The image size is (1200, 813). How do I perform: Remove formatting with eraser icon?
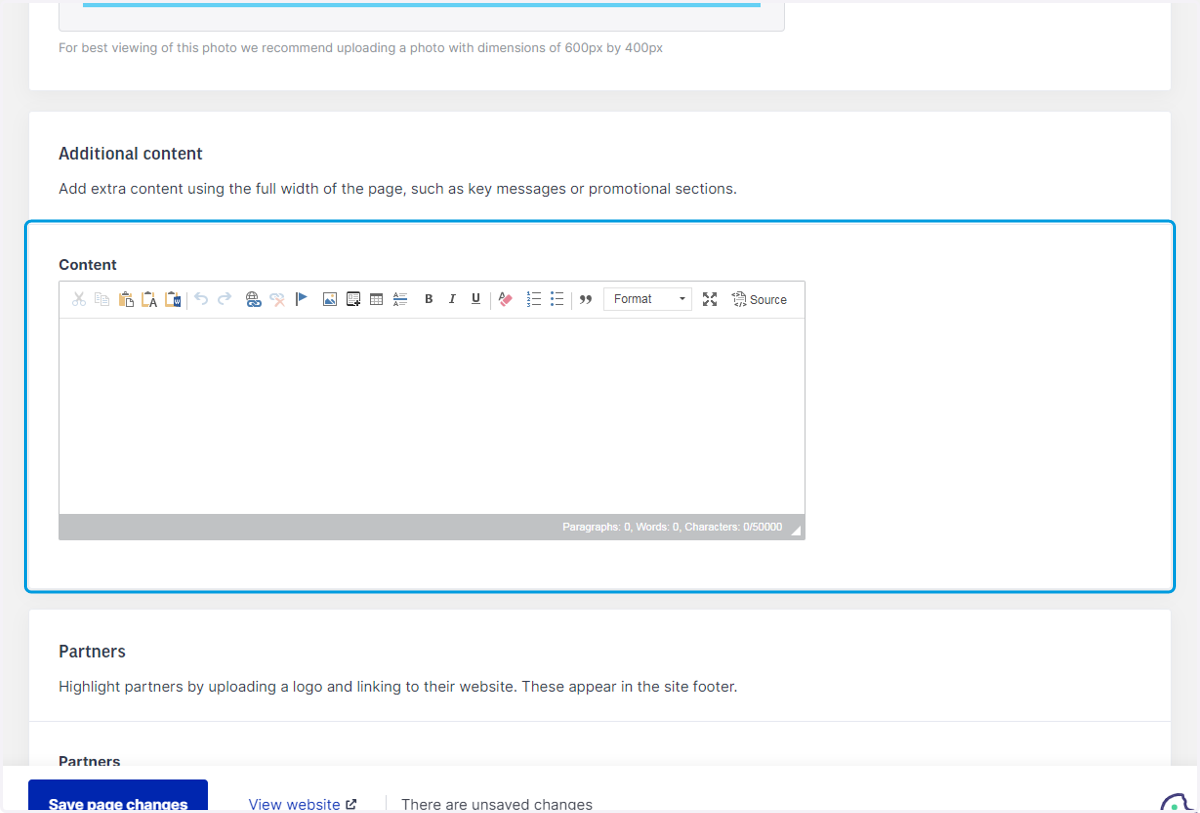505,299
